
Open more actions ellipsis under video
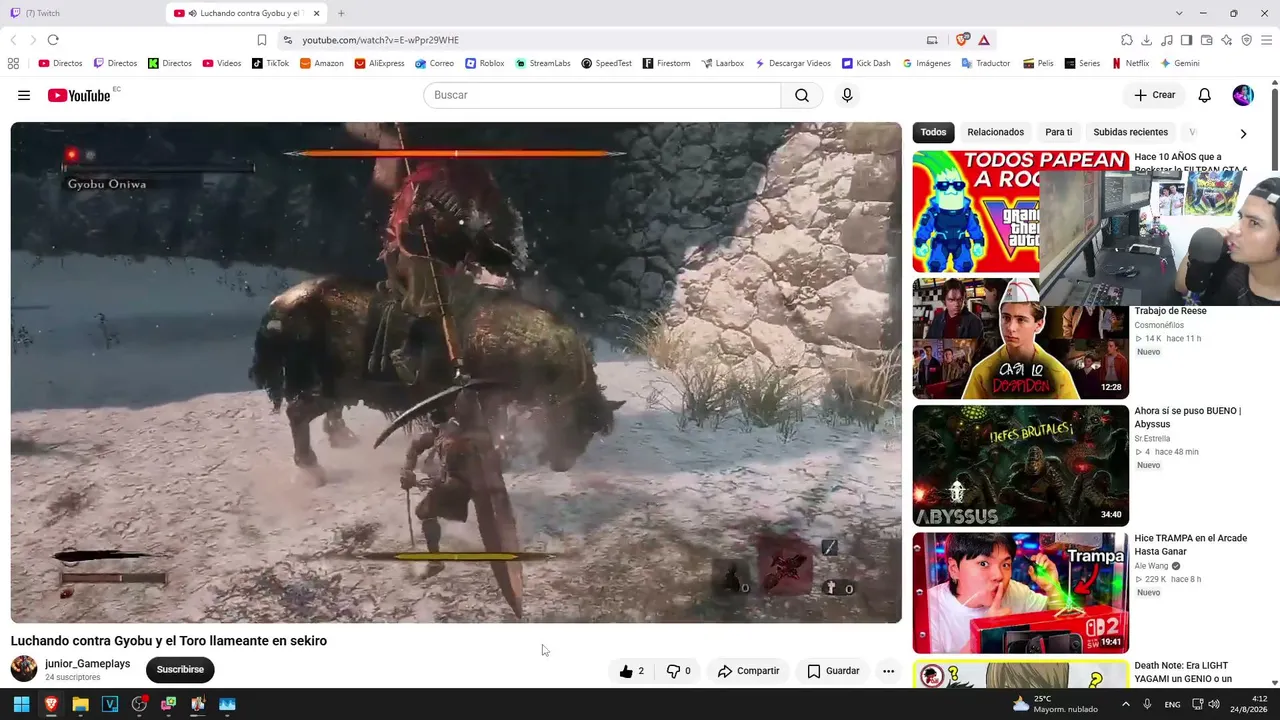pyautogui.click(x=888, y=671)
